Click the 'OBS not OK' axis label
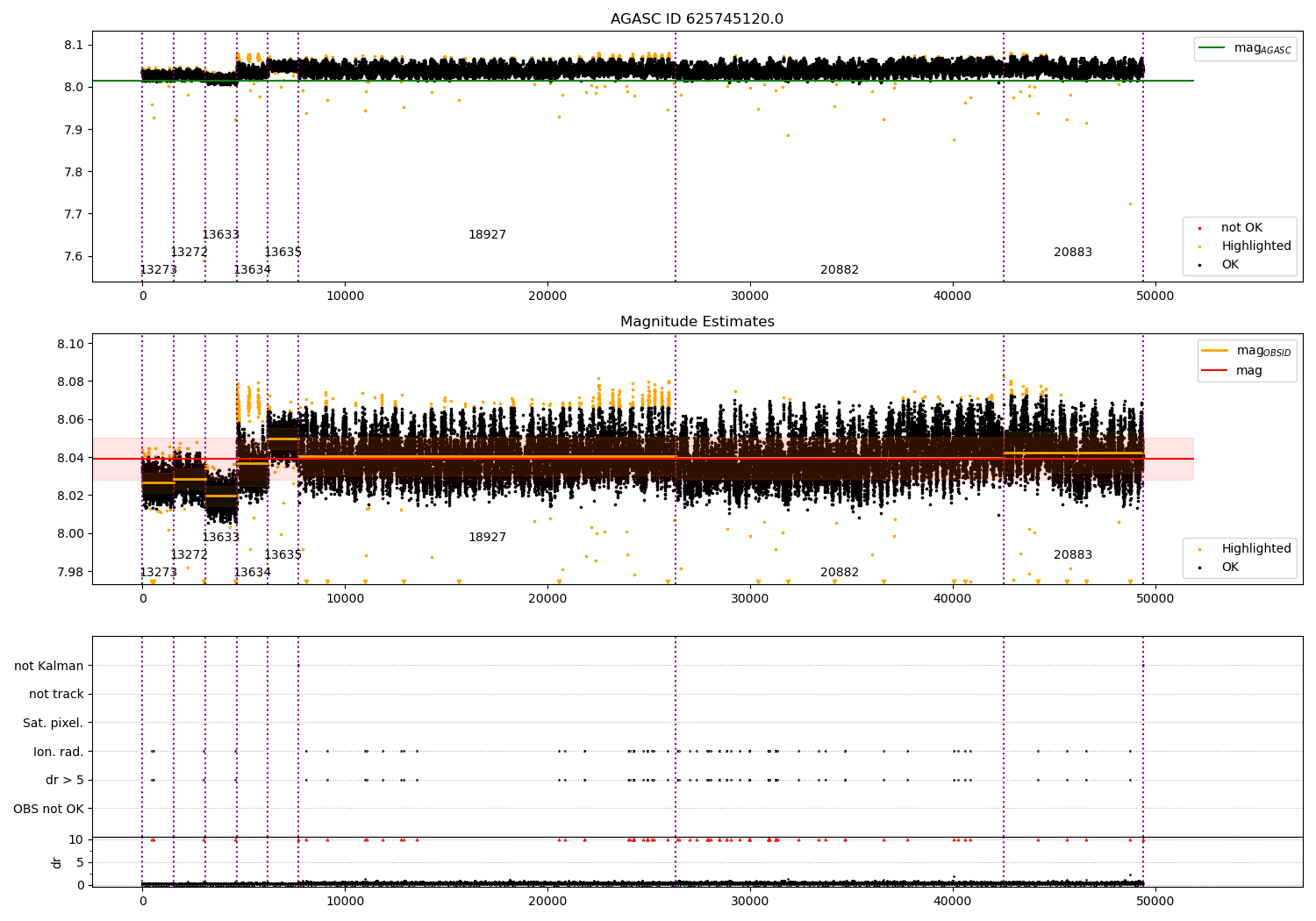The width and height of the screenshot is (1316, 921). pos(49,809)
